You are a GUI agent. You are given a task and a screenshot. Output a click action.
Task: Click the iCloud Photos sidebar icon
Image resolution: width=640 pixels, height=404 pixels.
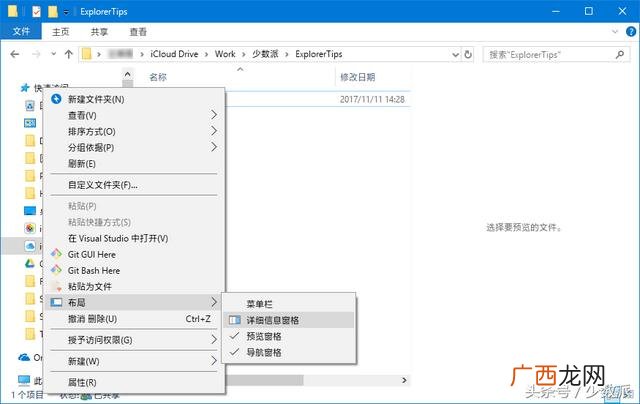[30, 228]
